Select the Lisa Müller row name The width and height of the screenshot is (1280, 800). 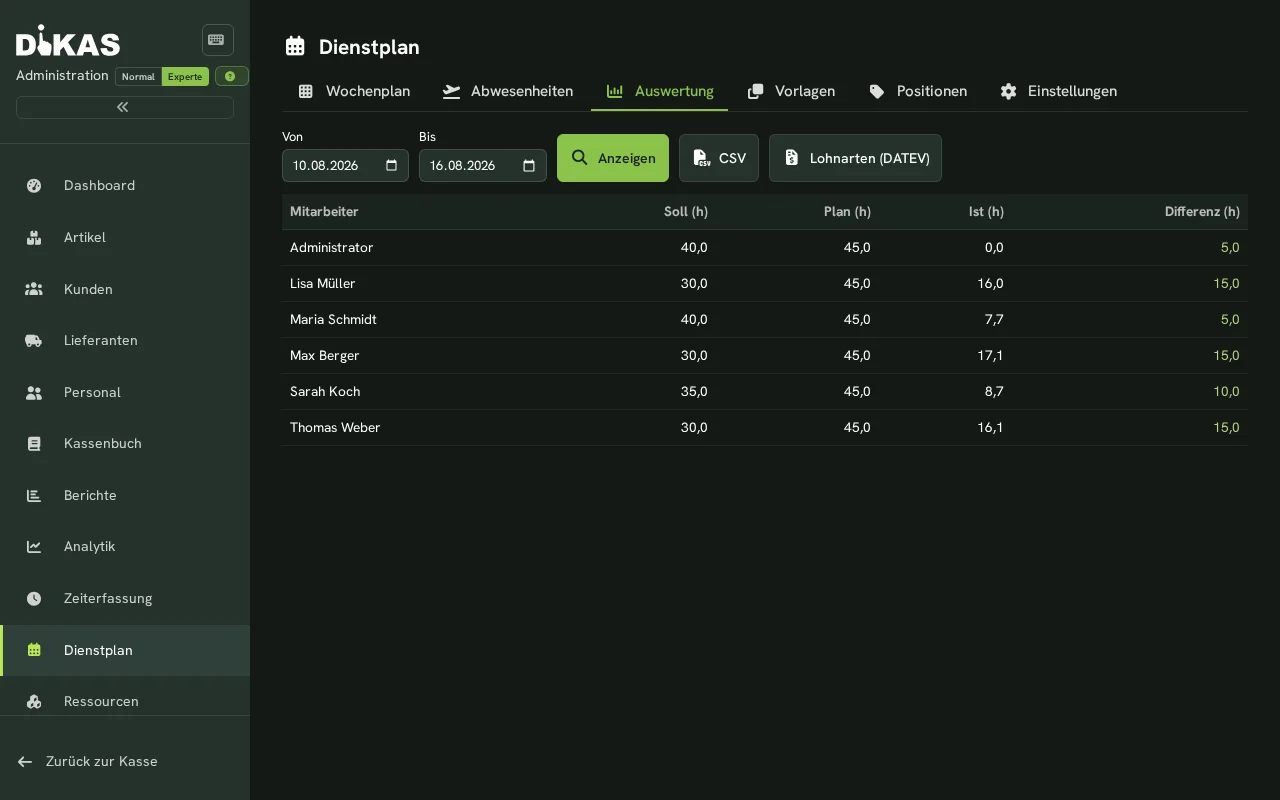[323, 283]
